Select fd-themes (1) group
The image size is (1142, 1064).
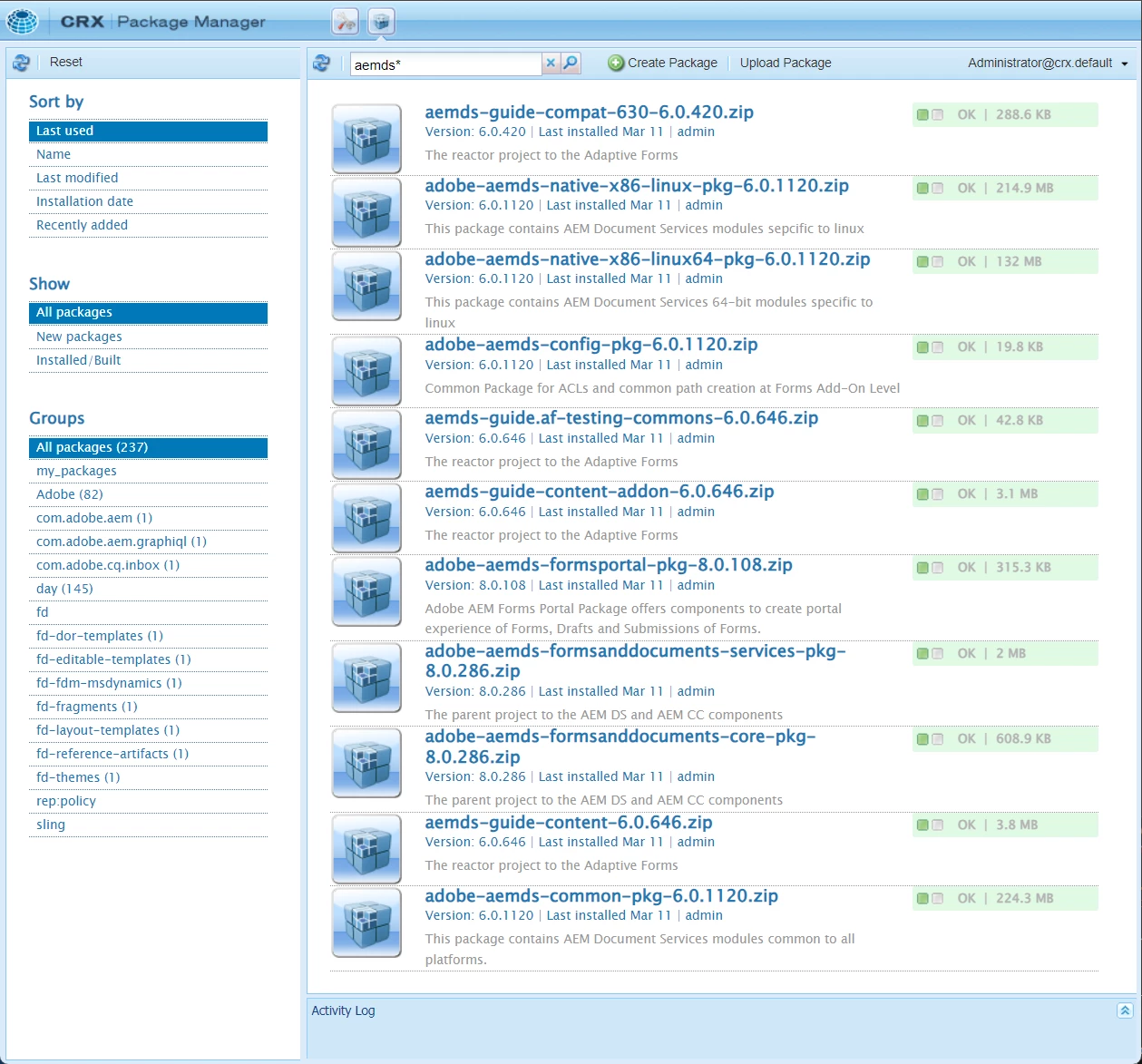tap(148, 777)
